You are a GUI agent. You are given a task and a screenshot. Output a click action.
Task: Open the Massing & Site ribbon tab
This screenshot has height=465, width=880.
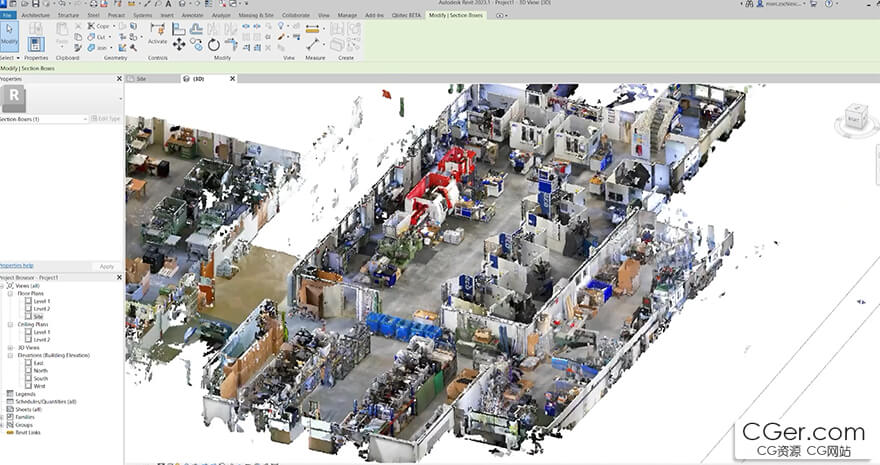pos(255,16)
